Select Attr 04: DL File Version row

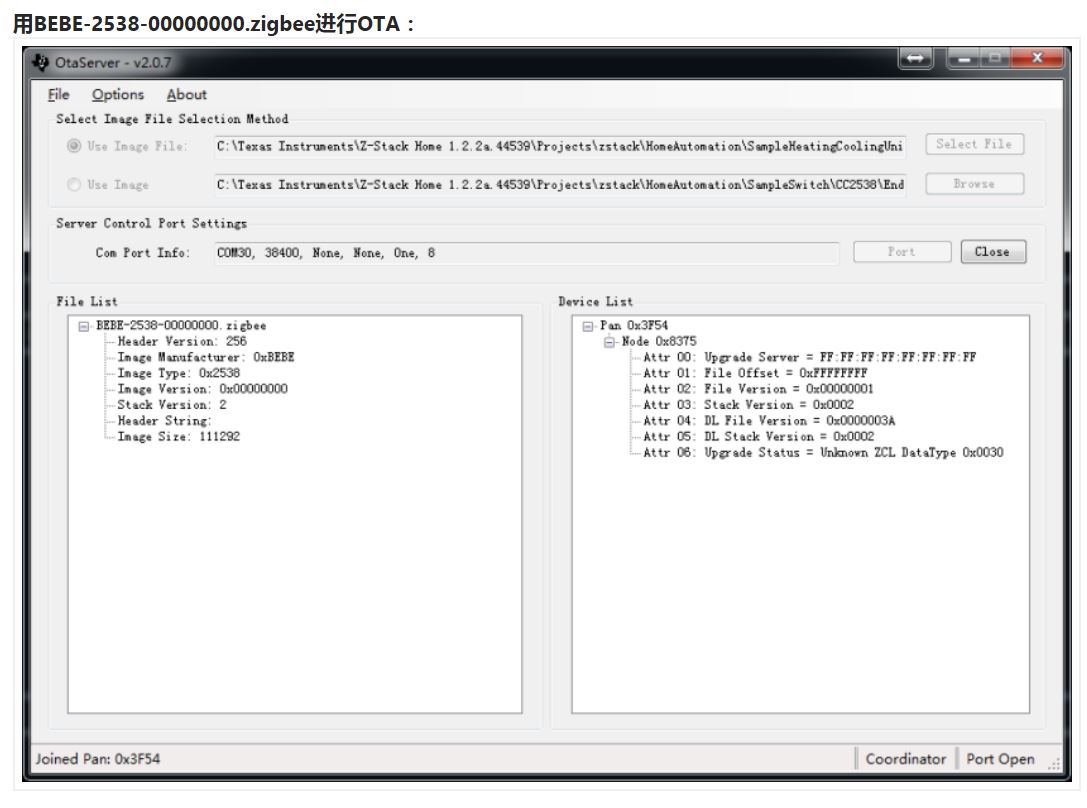(x=769, y=421)
